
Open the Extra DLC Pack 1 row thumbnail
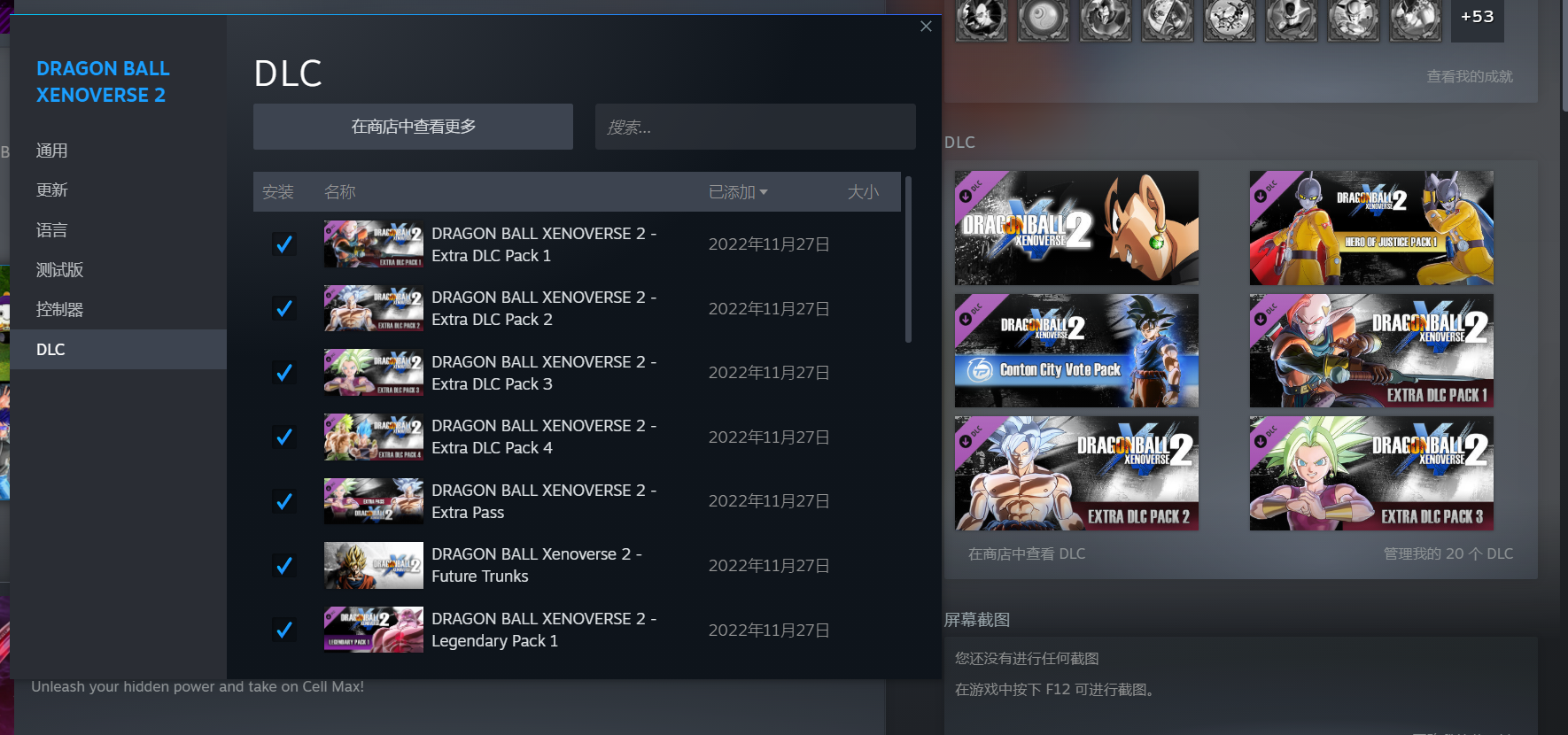point(374,244)
